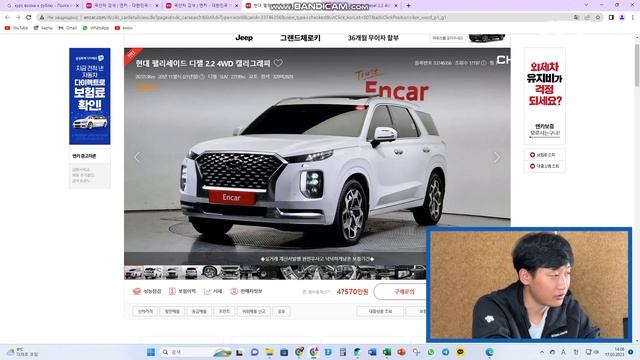Open KakaoTalk yellow icon on taskbar
Screen dimensions: 640x360
(460, 352)
